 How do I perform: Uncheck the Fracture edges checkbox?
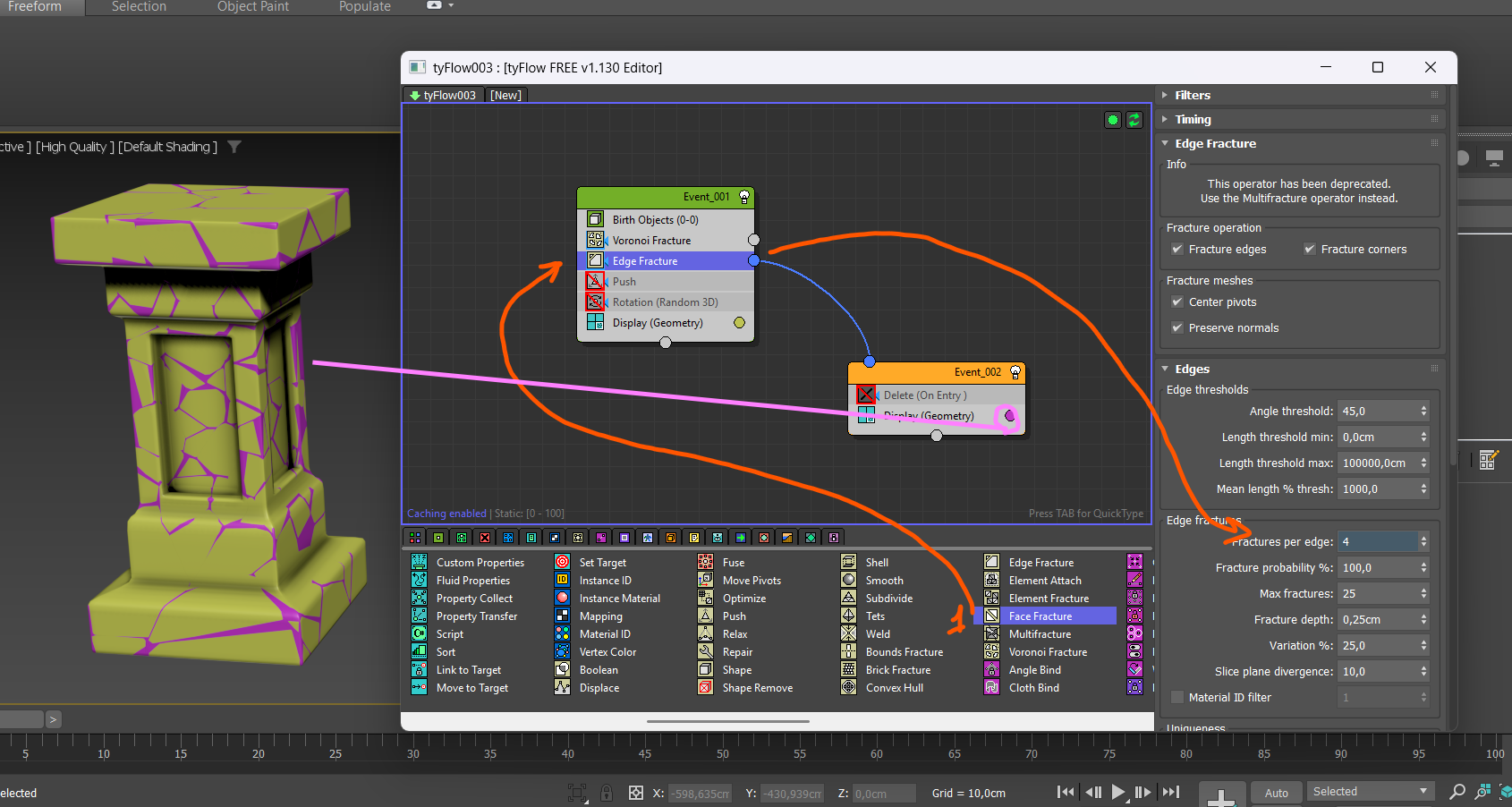pyautogui.click(x=1177, y=250)
